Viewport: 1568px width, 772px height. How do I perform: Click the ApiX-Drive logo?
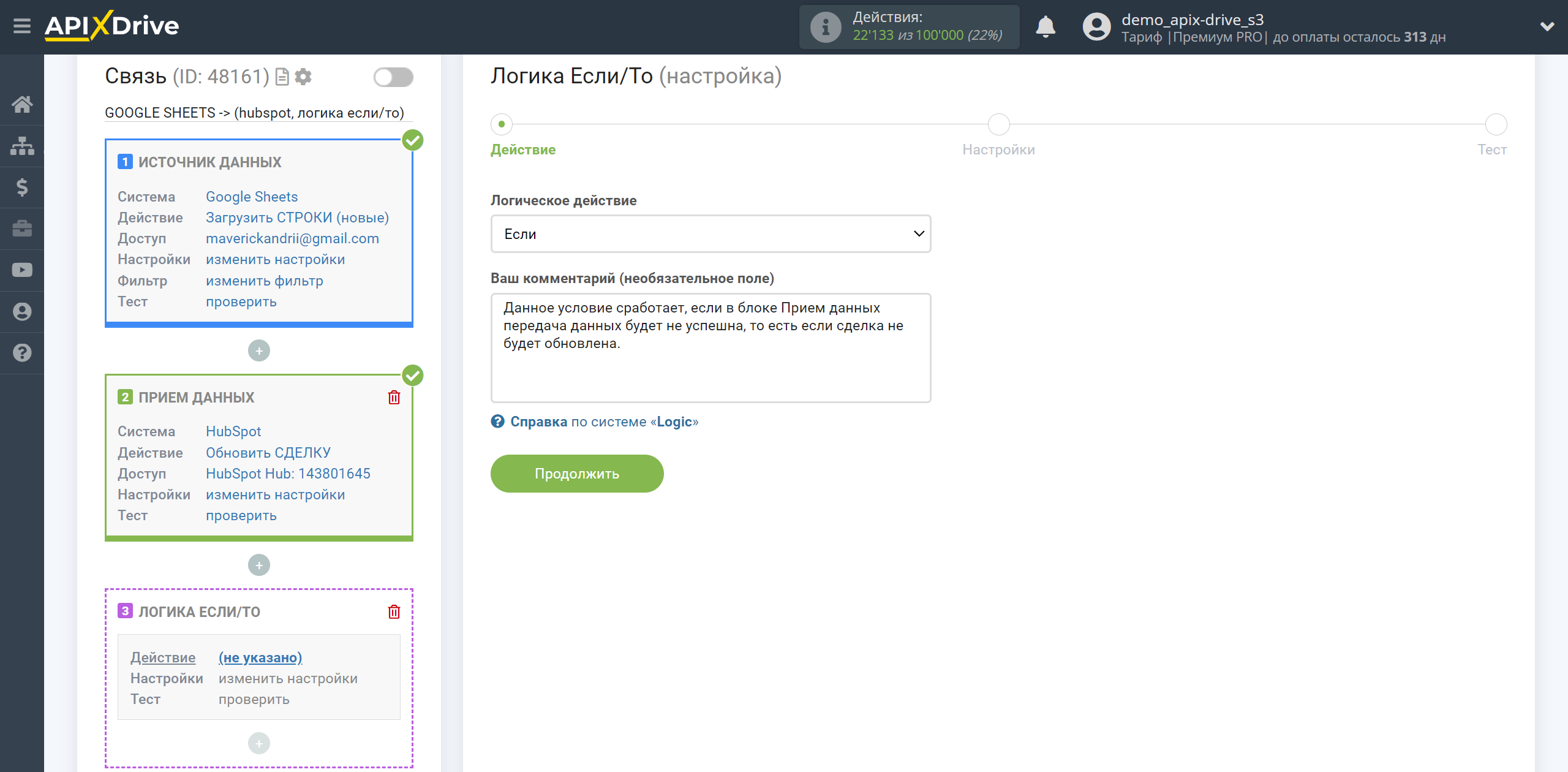tap(111, 26)
